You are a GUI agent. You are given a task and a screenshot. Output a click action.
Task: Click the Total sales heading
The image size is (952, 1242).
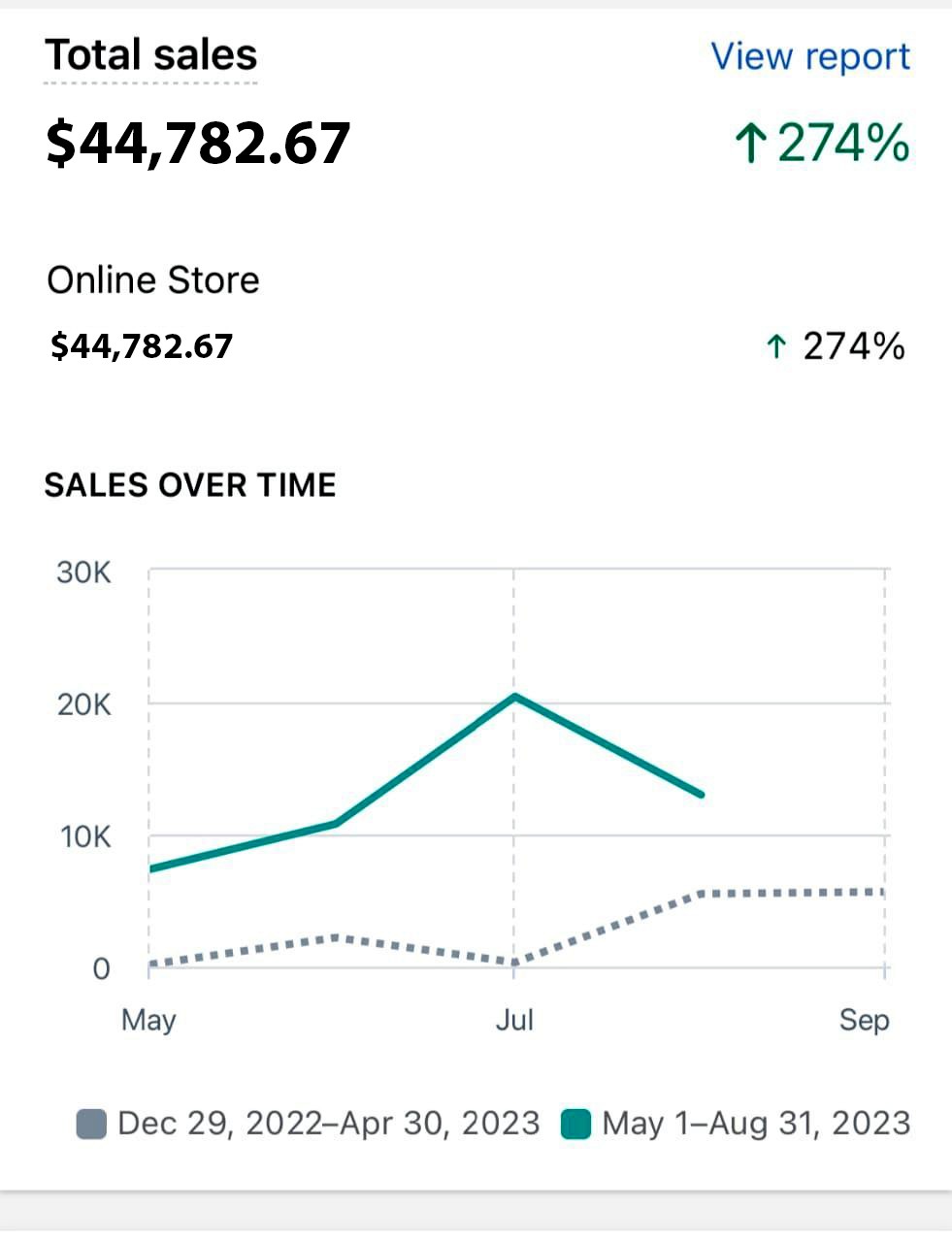(x=150, y=54)
